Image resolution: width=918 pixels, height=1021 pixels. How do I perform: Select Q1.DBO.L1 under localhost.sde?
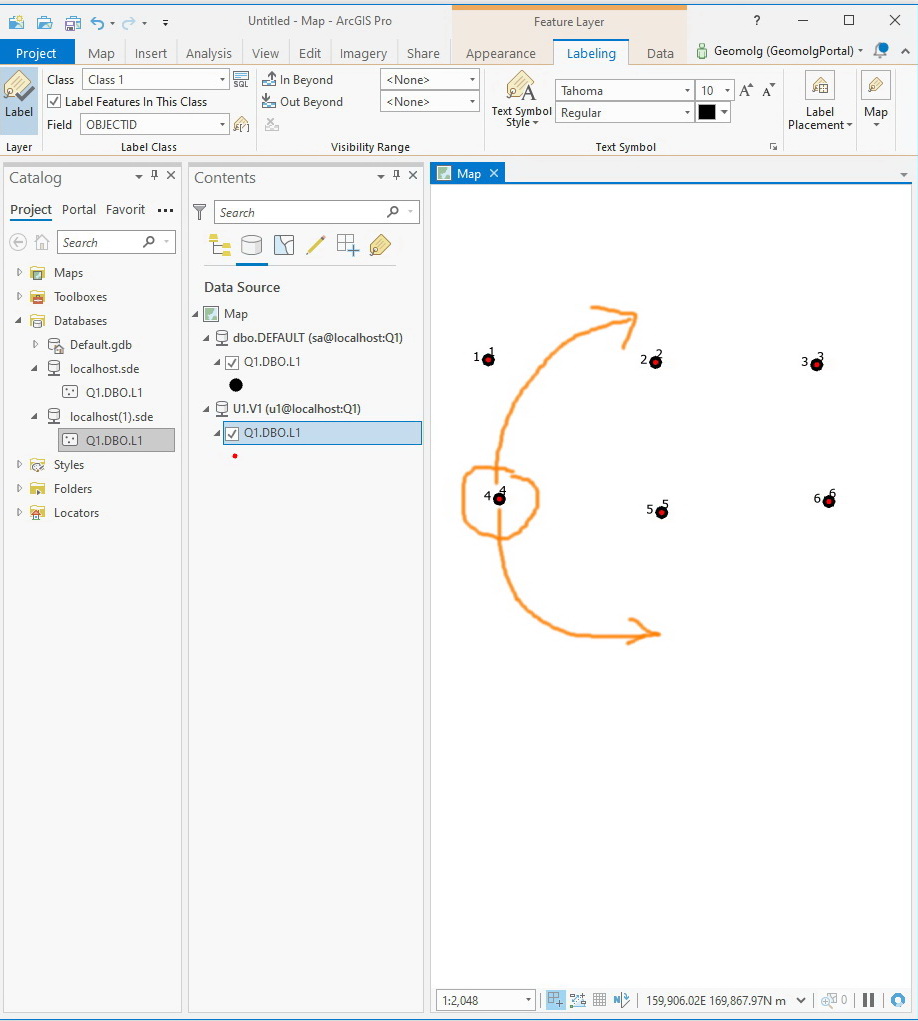click(x=113, y=393)
